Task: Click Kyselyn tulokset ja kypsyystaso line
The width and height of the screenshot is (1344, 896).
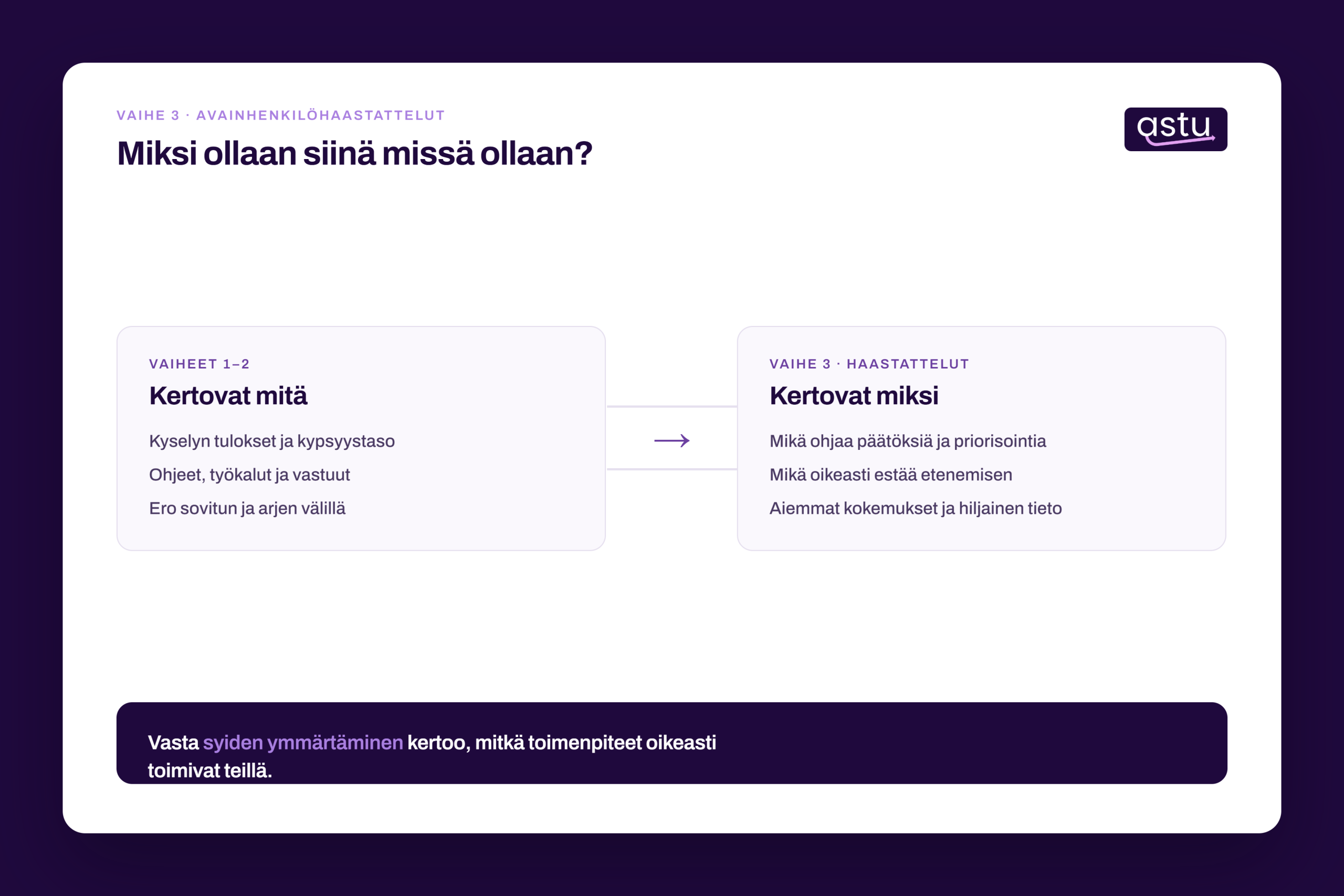Action: click(x=272, y=442)
